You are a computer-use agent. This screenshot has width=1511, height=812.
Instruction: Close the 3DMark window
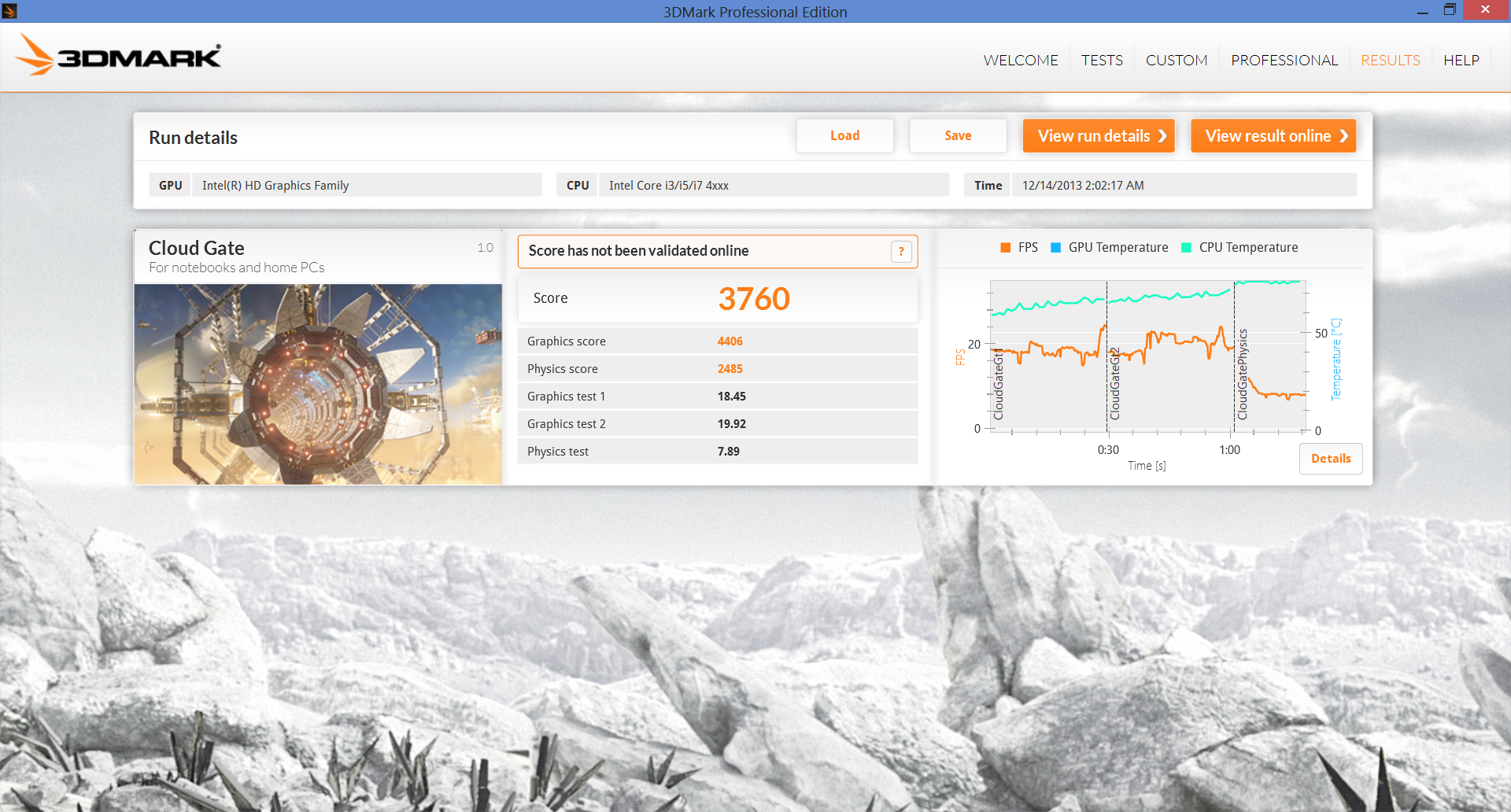pos(1485,9)
